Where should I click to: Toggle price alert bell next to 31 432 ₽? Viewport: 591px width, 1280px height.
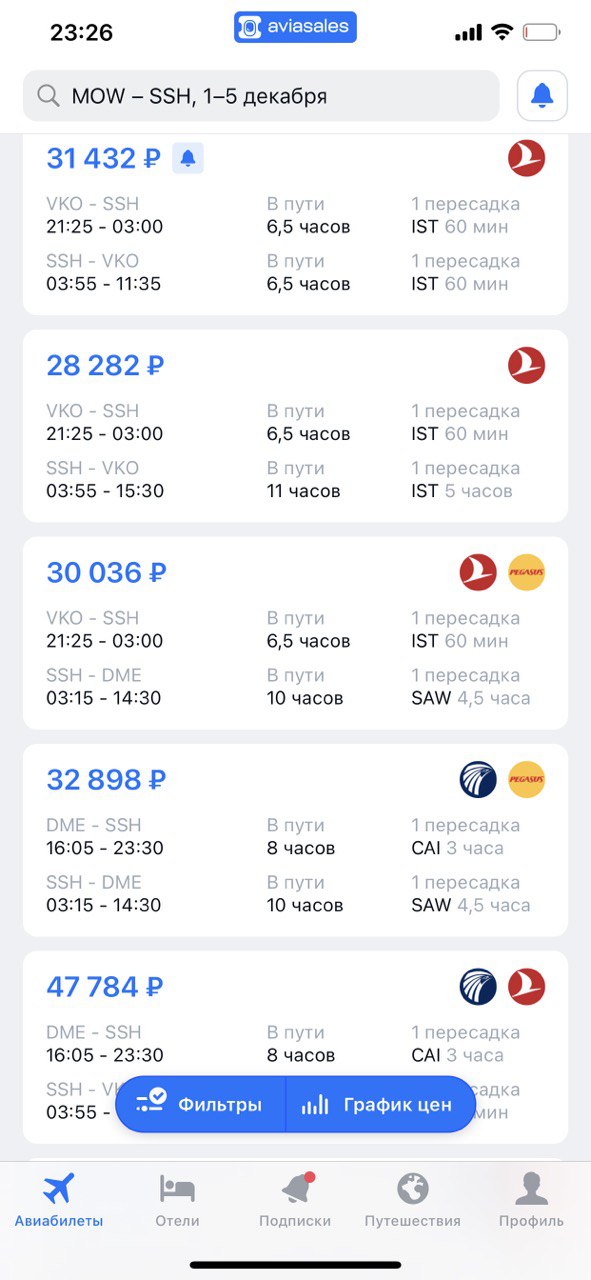[x=188, y=158]
